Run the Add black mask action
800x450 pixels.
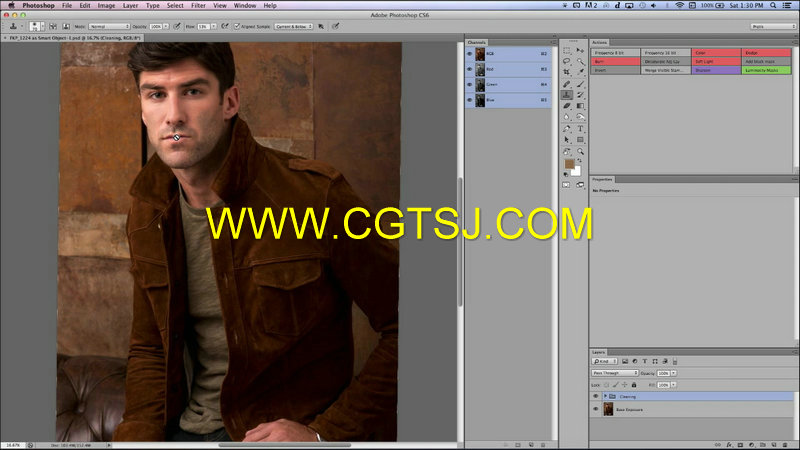click(x=766, y=61)
